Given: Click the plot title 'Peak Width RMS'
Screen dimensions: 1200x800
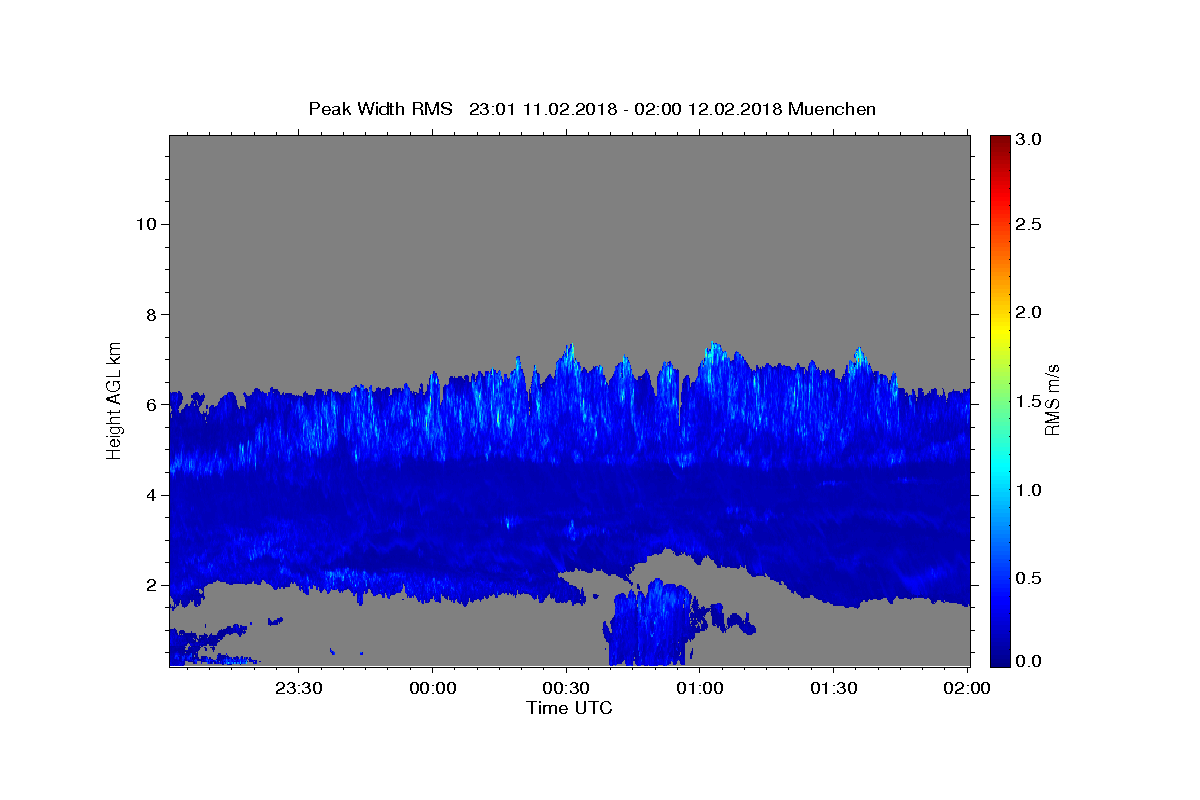Looking at the screenshot, I should [x=380, y=109].
